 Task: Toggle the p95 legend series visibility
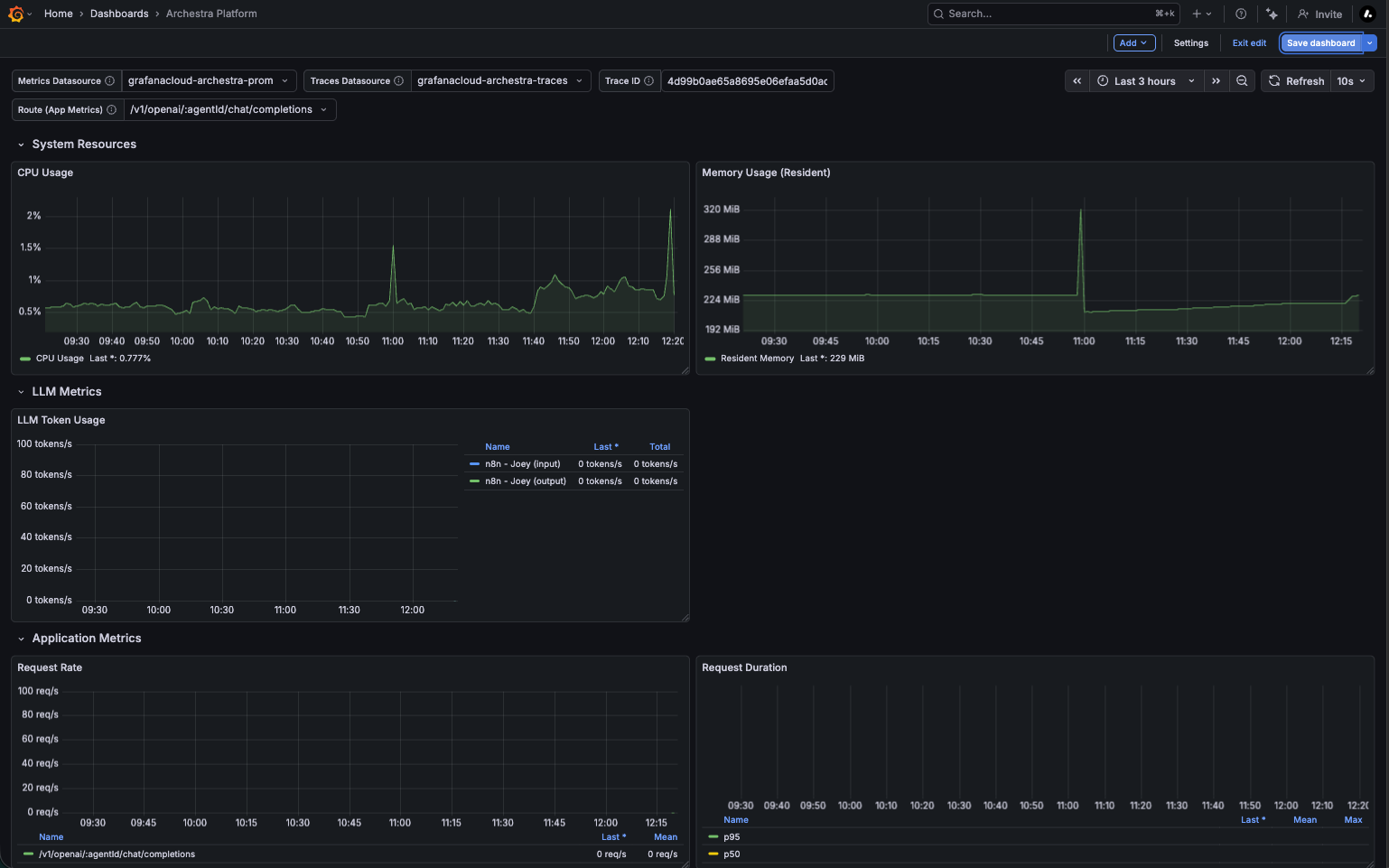point(731,837)
